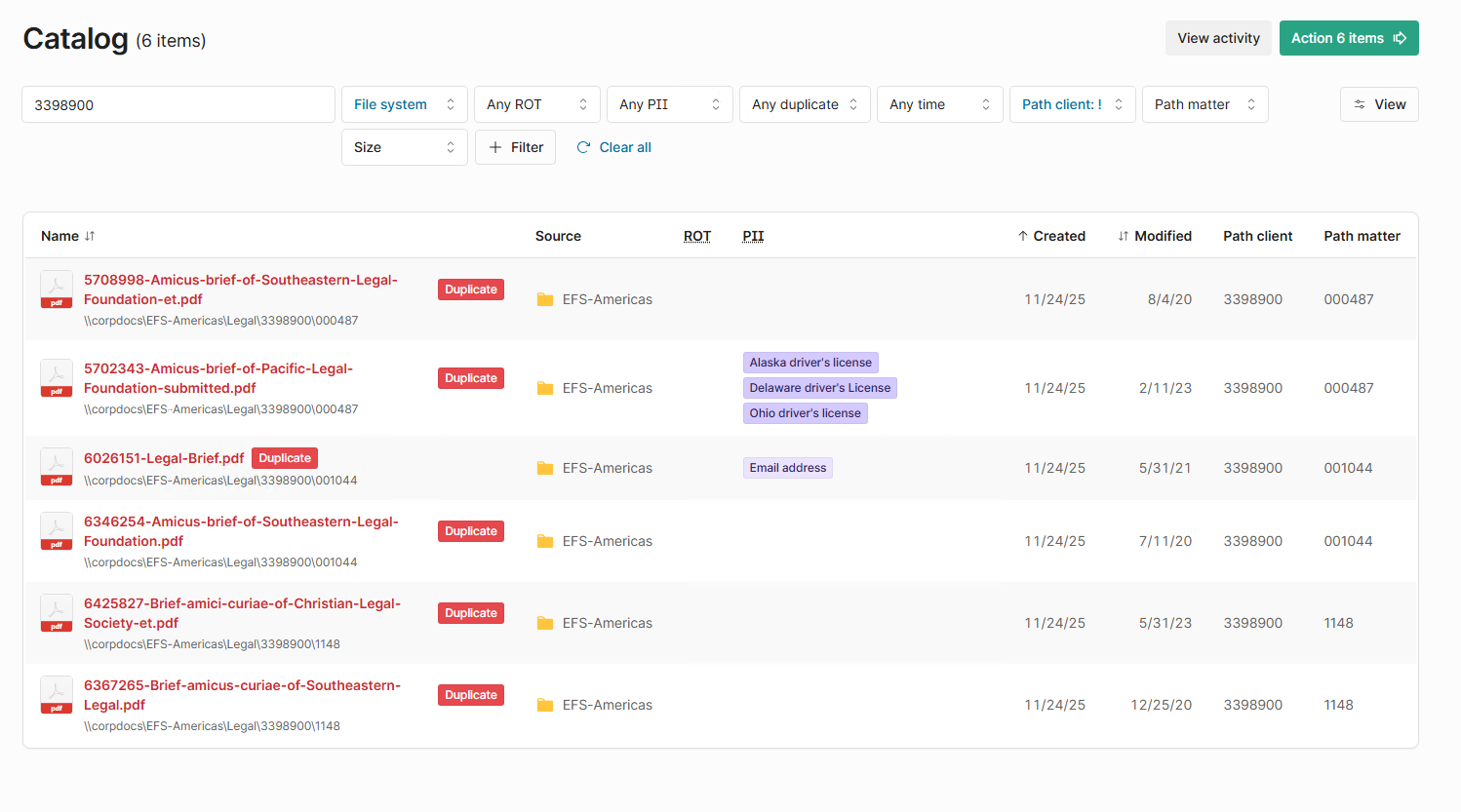Click the ROT column header

pos(696,236)
